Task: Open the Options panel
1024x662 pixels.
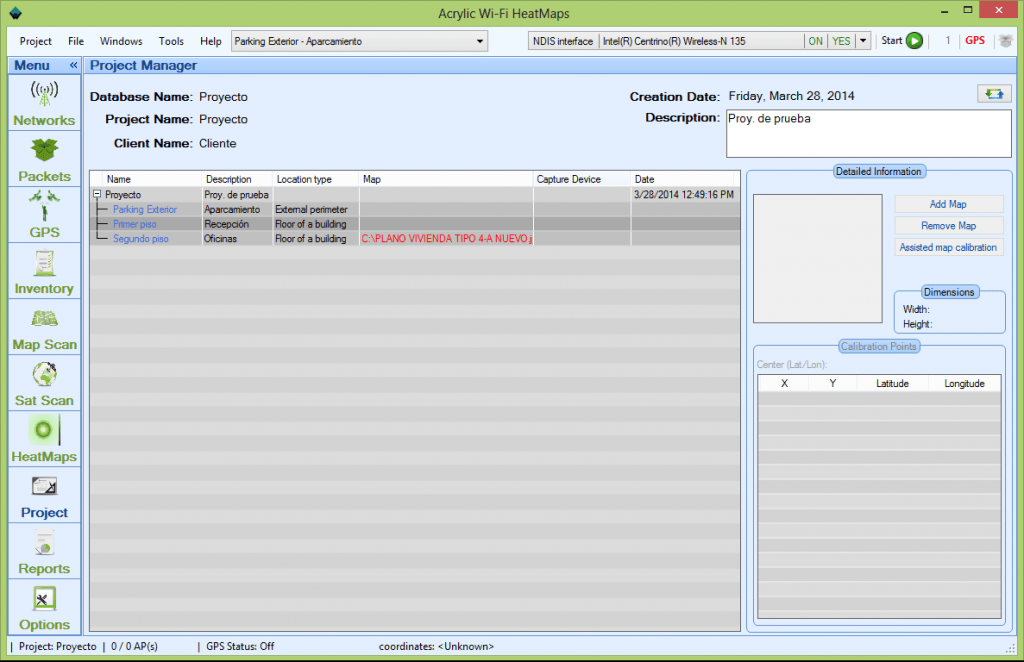Action: tap(43, 608)
